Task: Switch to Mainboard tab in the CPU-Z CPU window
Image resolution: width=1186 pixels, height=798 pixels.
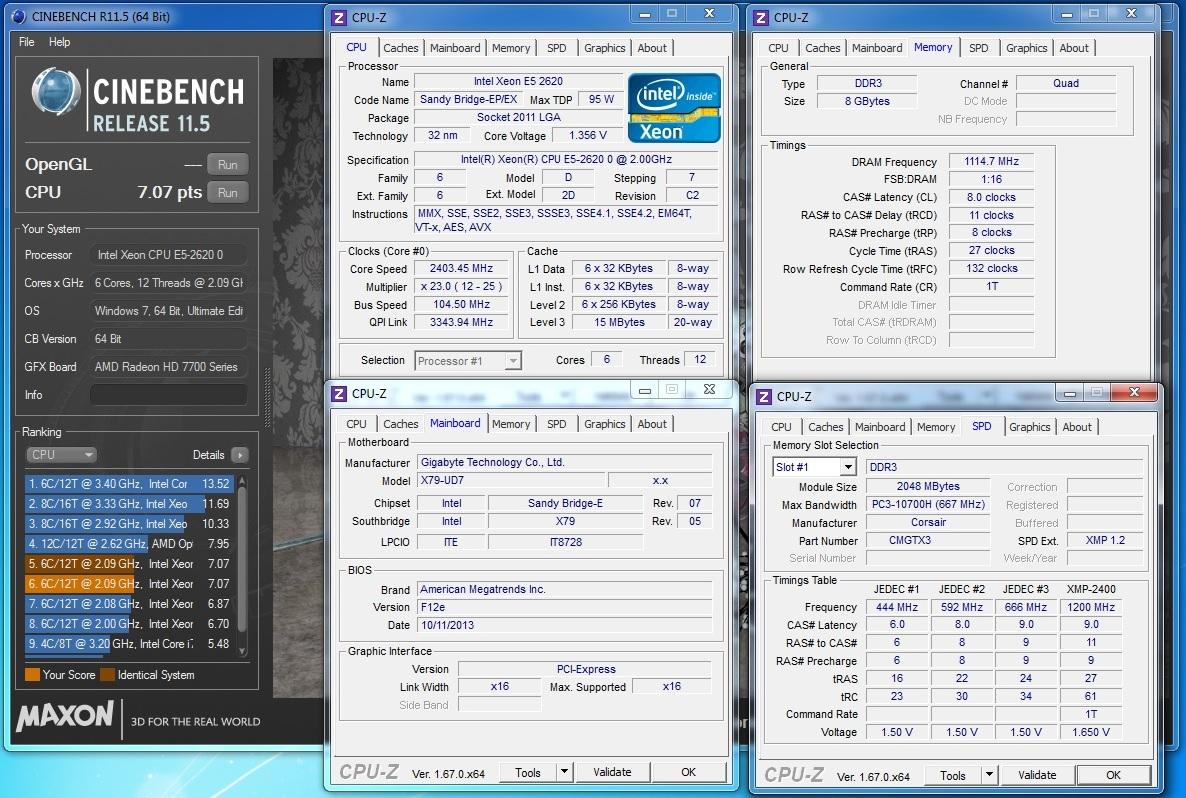Action: pyautogui.click(x=455, y=48)
